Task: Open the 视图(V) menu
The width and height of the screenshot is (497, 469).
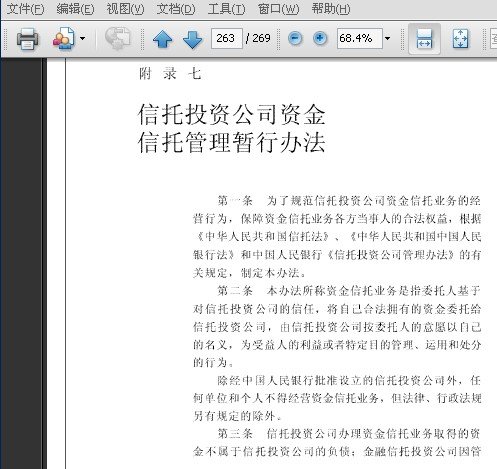Action: (x=125, y=9)
